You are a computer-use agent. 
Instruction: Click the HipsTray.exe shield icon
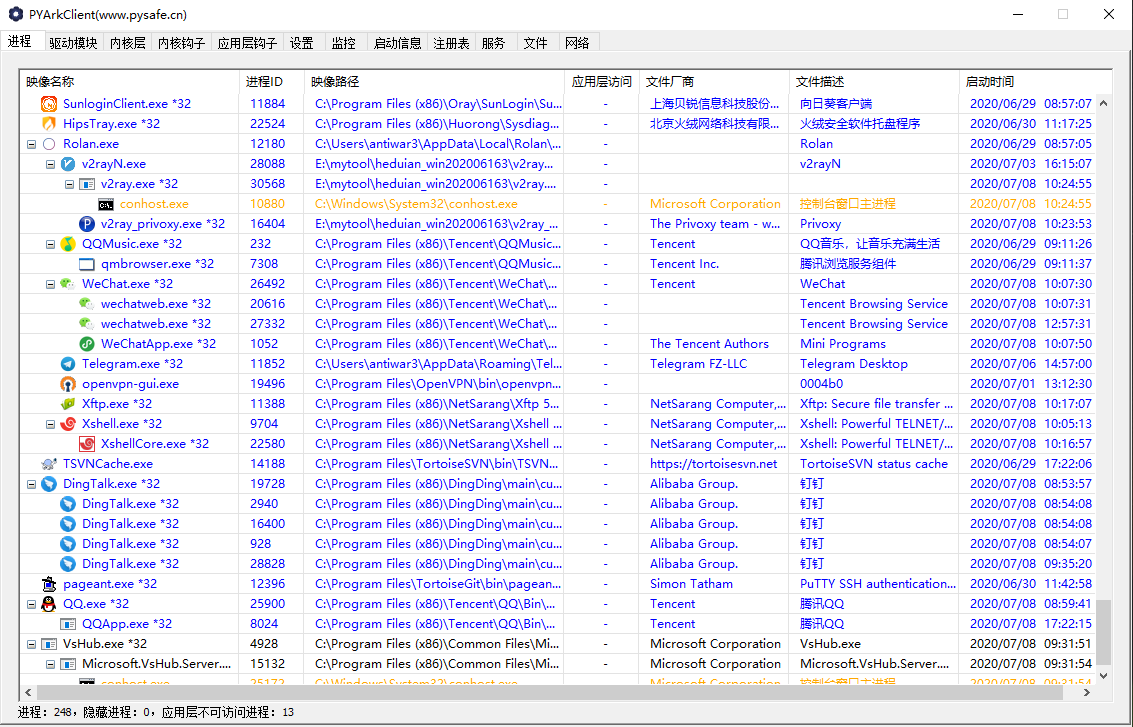(x=48, y=124)
